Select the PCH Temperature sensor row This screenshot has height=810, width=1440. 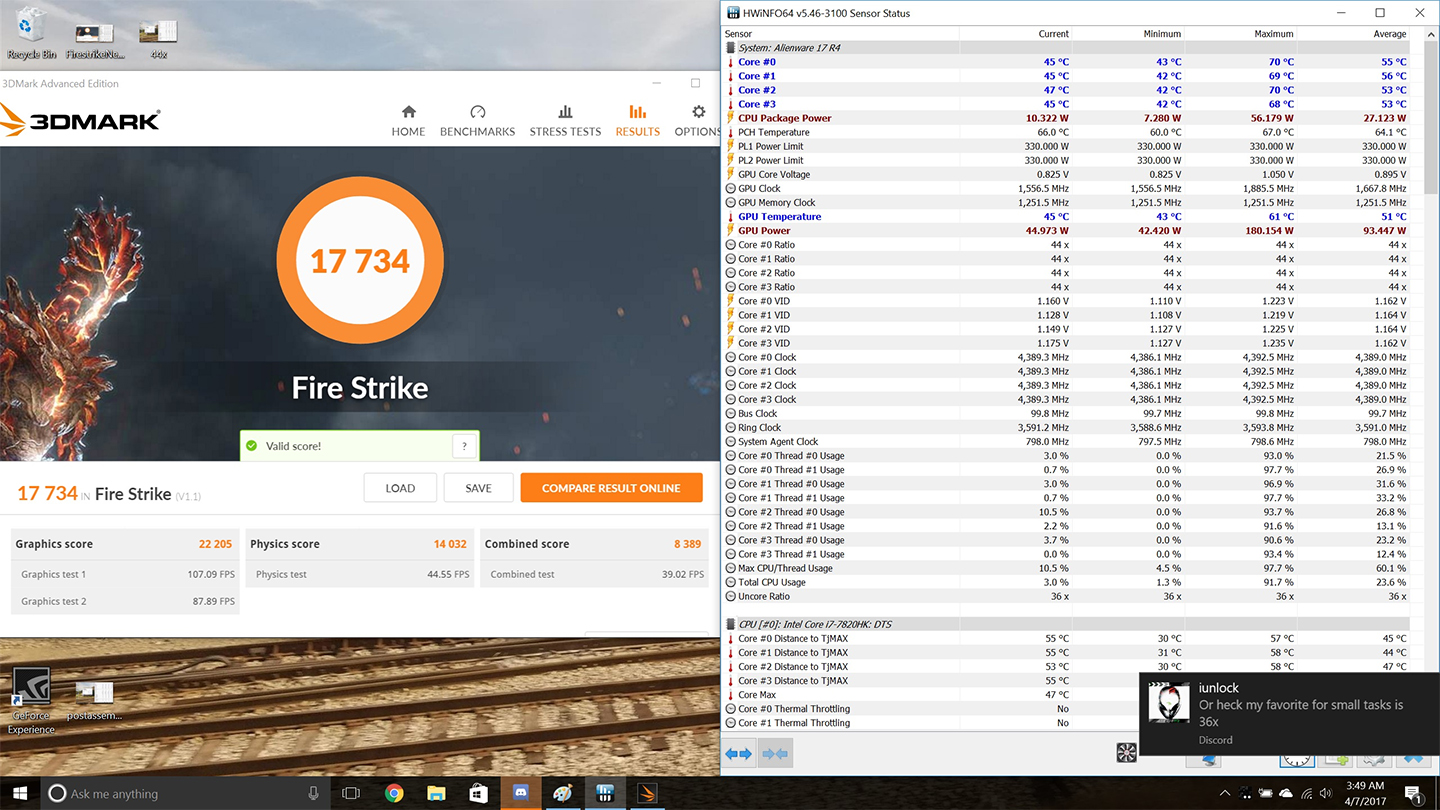pos(1066,132)
